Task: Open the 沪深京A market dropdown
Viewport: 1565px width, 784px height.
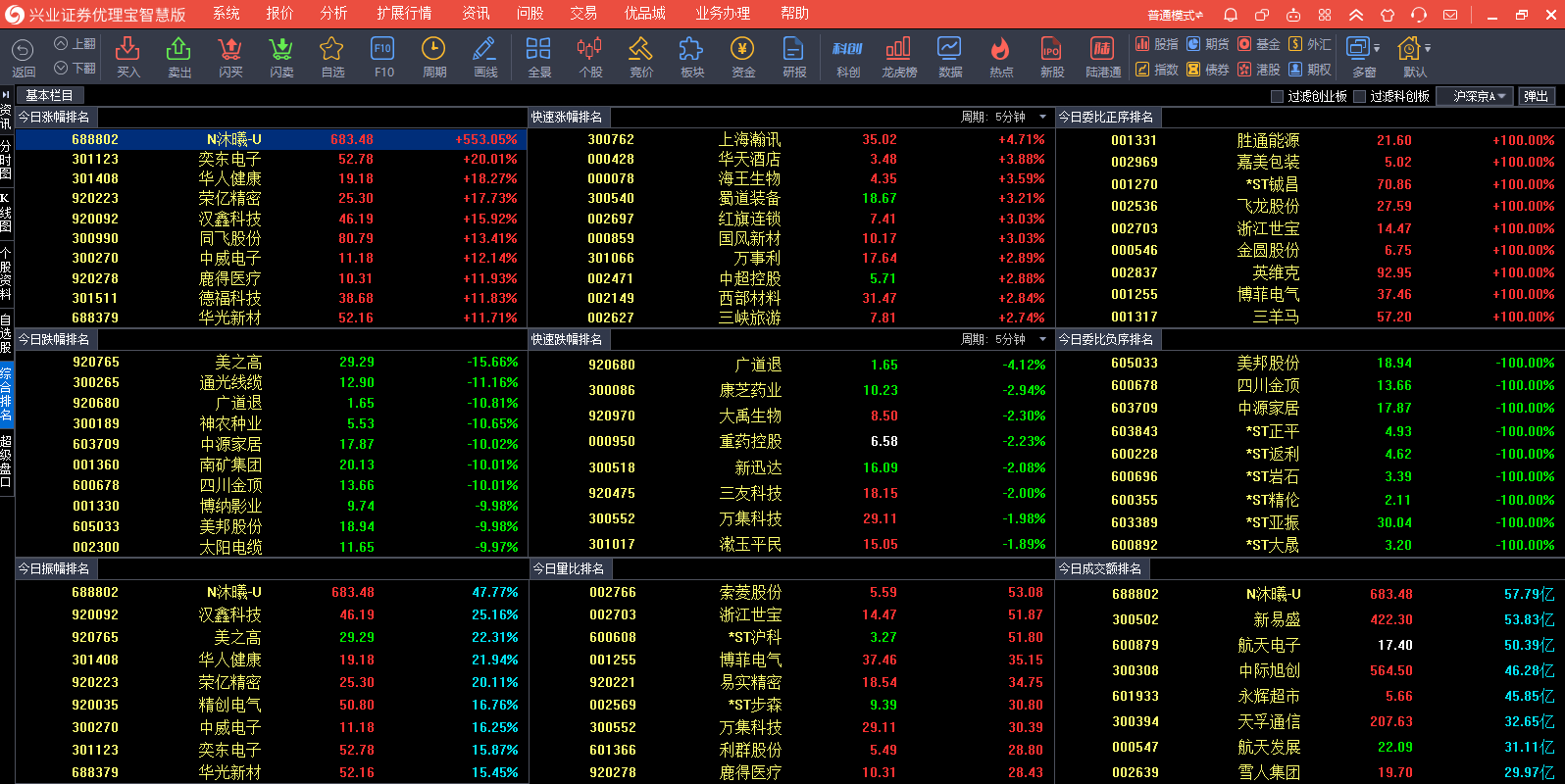Action: point(1475,96)
